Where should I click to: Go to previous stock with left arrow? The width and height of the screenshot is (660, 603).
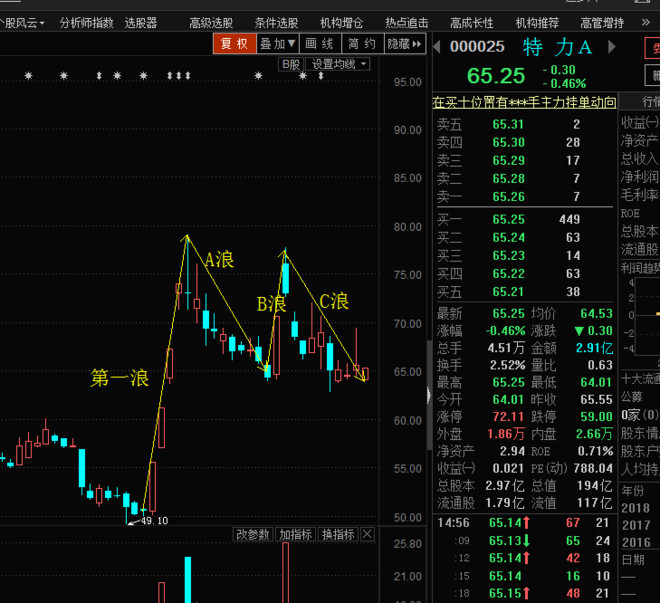coord(437,47)
